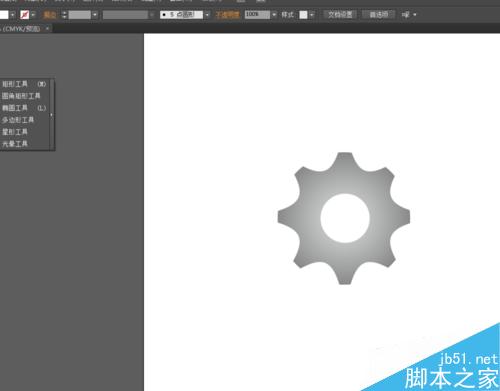Click the alignment icon in control bar
This screenshot has width=500, height=391.
(x=405, y=15)
